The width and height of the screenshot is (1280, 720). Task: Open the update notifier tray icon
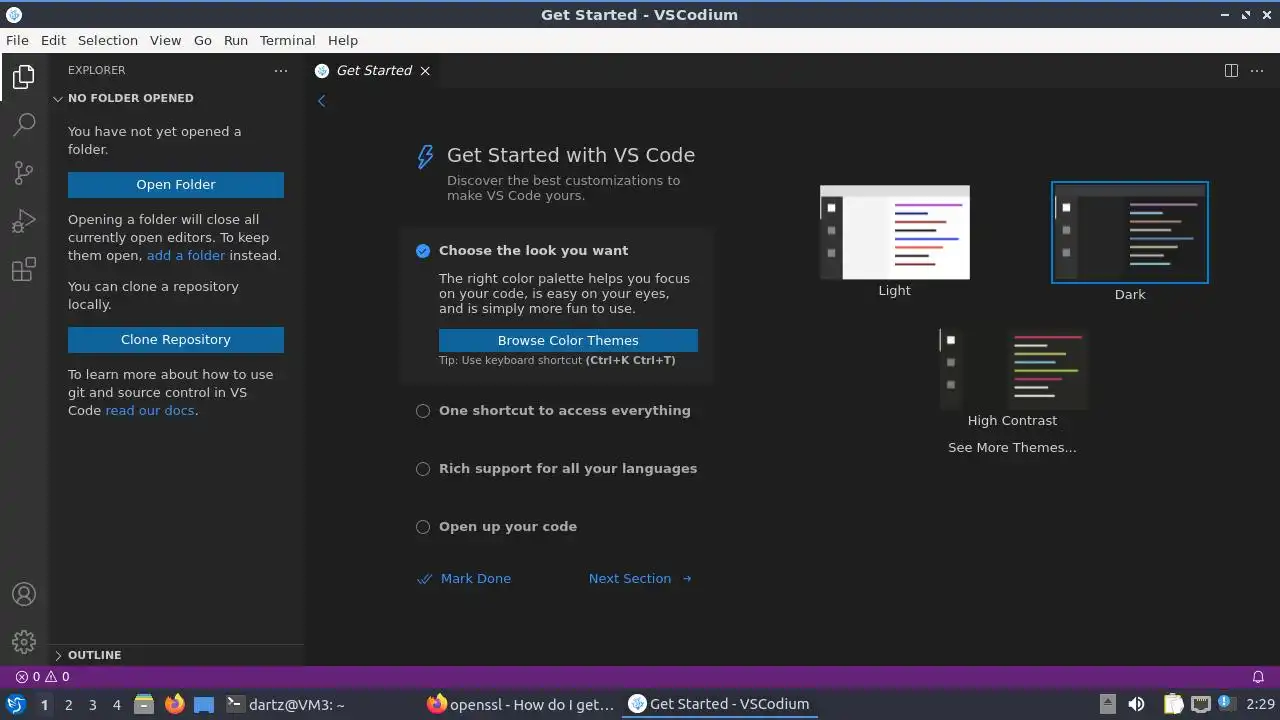(1225, 704)
